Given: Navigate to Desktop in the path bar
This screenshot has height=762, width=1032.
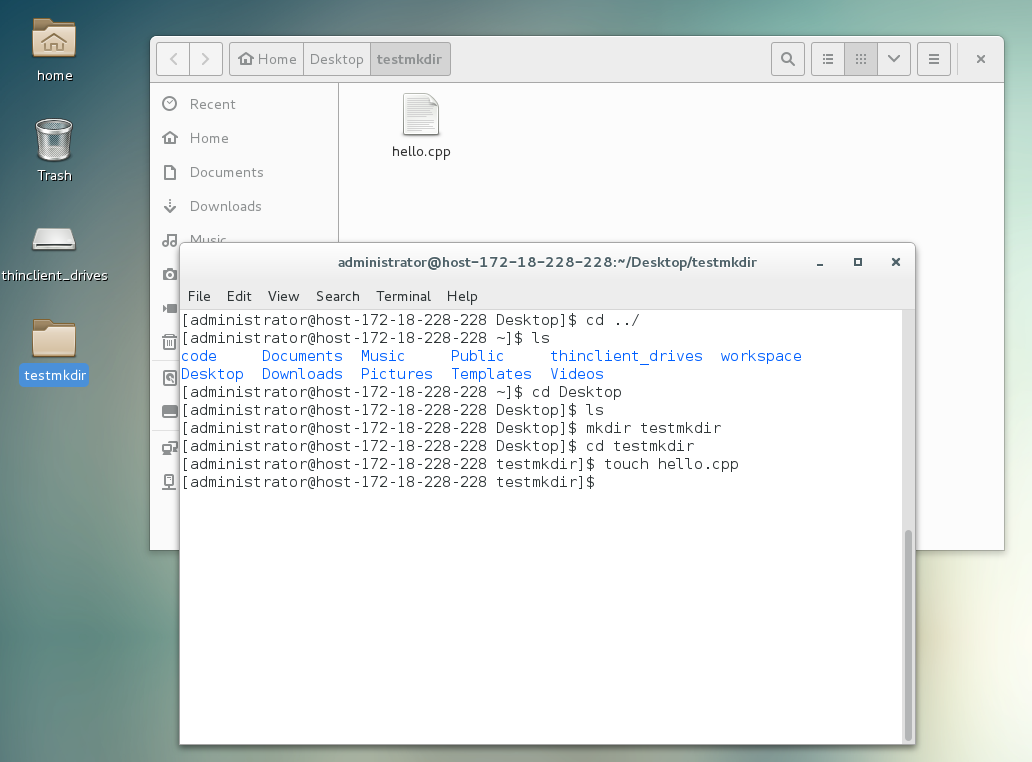Looking at the screenshot, I should (336, 59).
